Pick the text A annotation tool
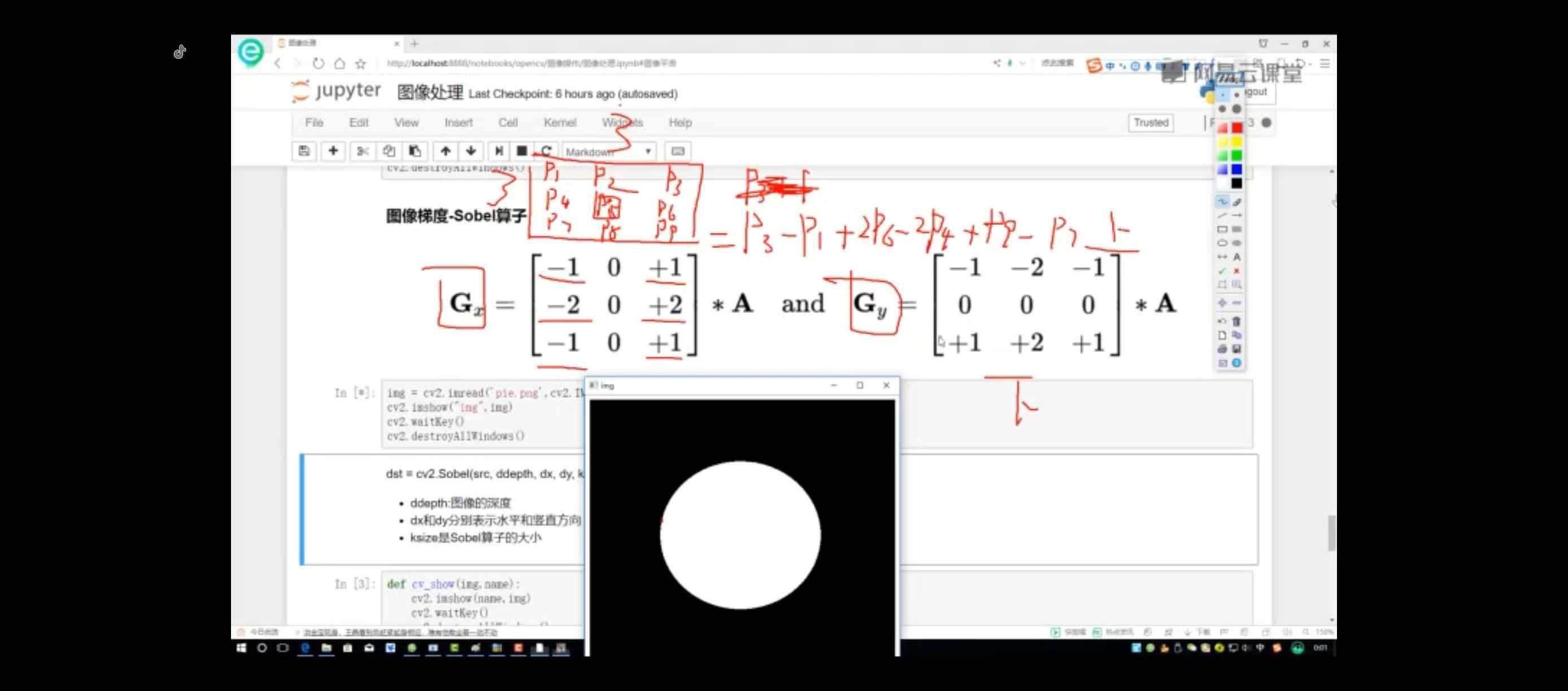This screenshot has width=1568, height=691. 1237,257
